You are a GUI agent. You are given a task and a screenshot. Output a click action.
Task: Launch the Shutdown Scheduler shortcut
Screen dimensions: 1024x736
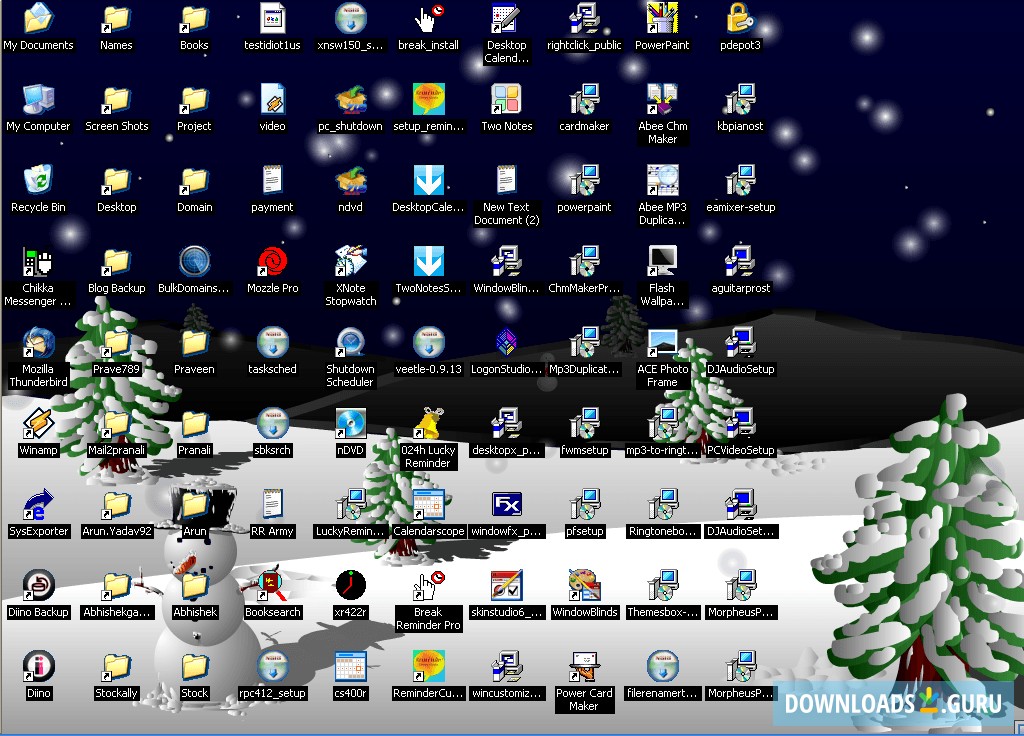click(351, 342)
